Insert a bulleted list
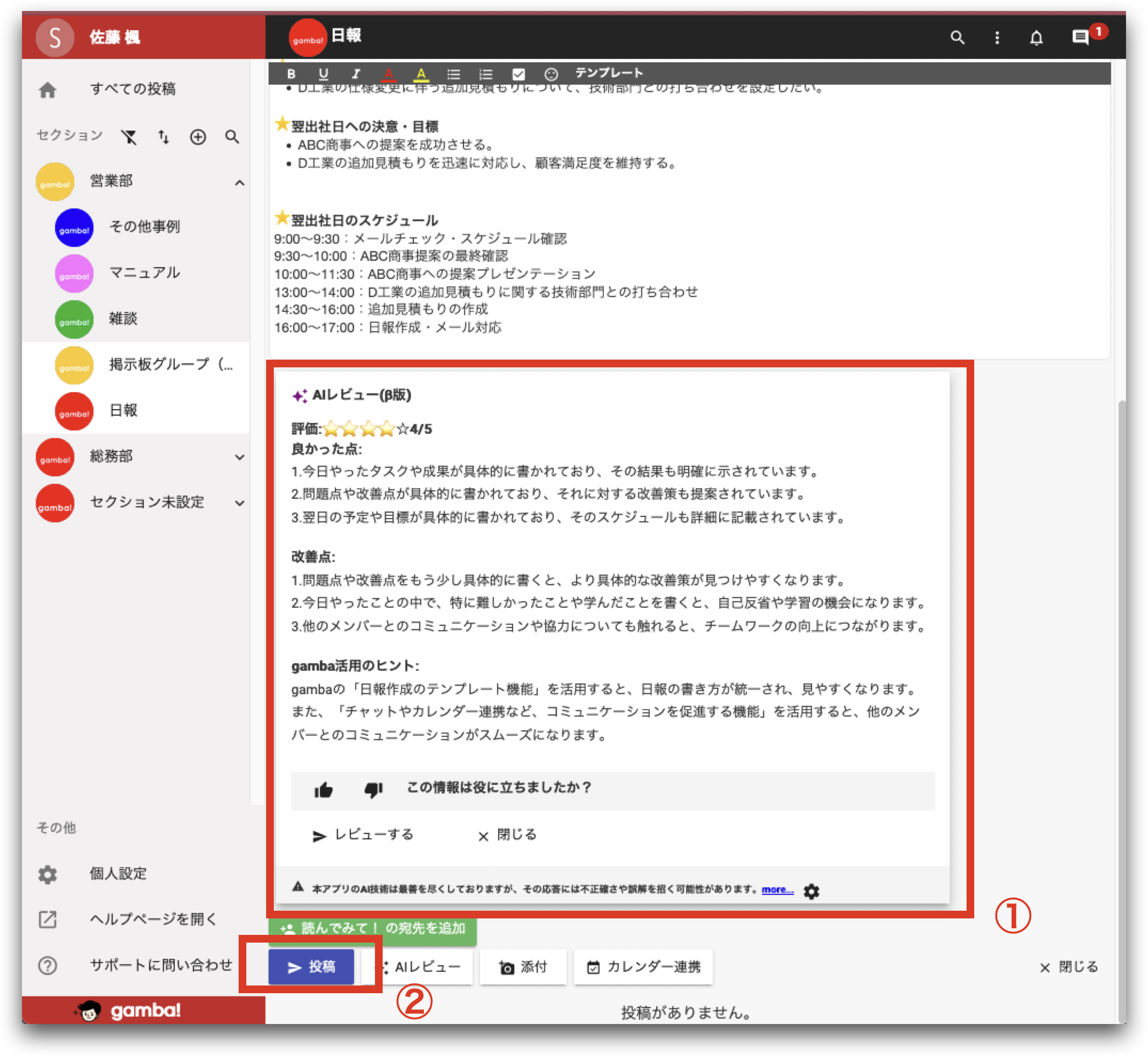 tap(454, 74)
